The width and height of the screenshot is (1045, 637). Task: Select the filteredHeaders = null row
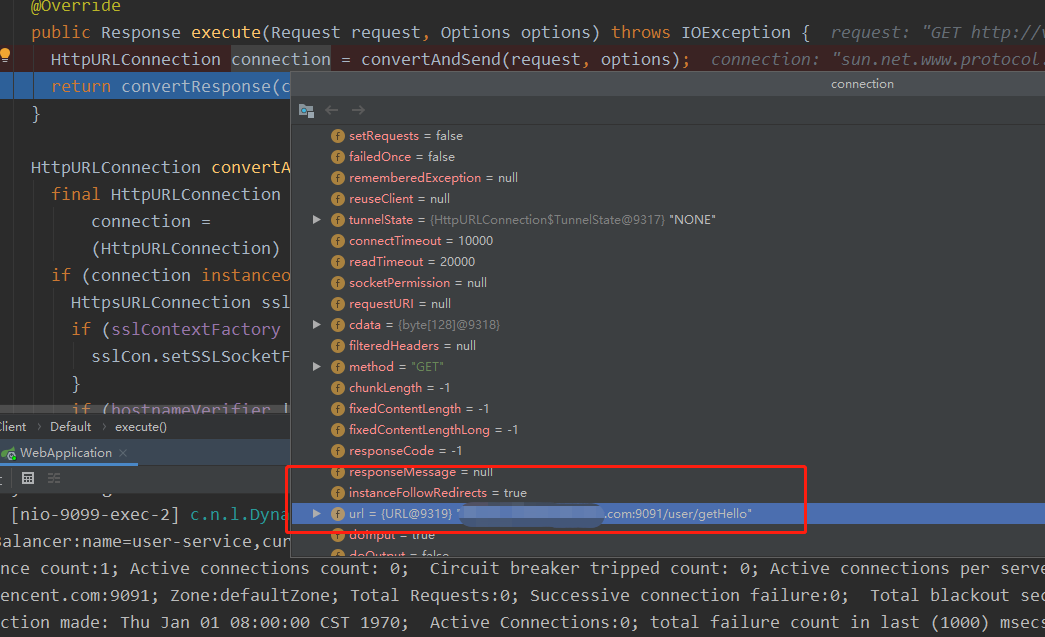667,346
